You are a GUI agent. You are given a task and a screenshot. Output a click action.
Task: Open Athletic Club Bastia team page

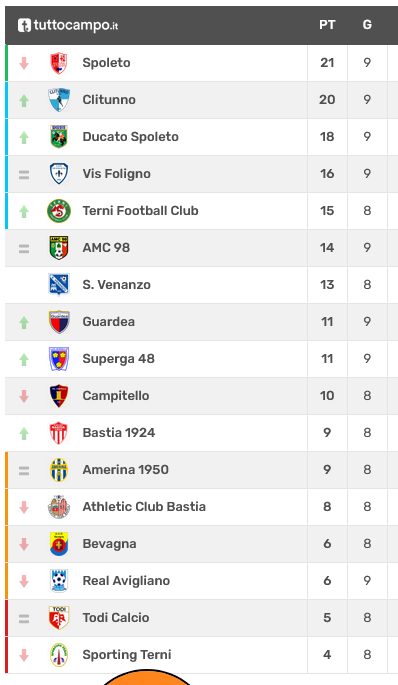click(x=144, y=507)
